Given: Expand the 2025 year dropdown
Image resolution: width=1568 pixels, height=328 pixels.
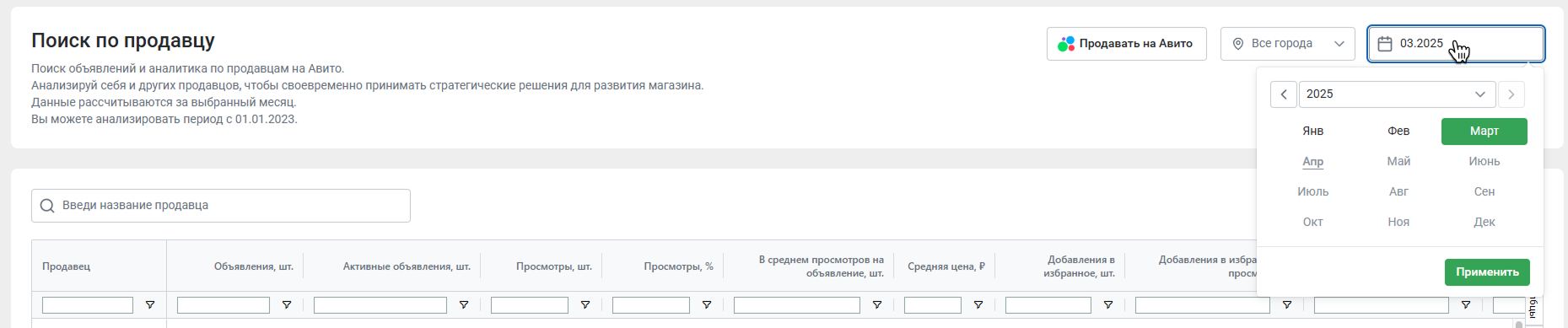Looking at the screenshot, I should tap(1397, 94).
